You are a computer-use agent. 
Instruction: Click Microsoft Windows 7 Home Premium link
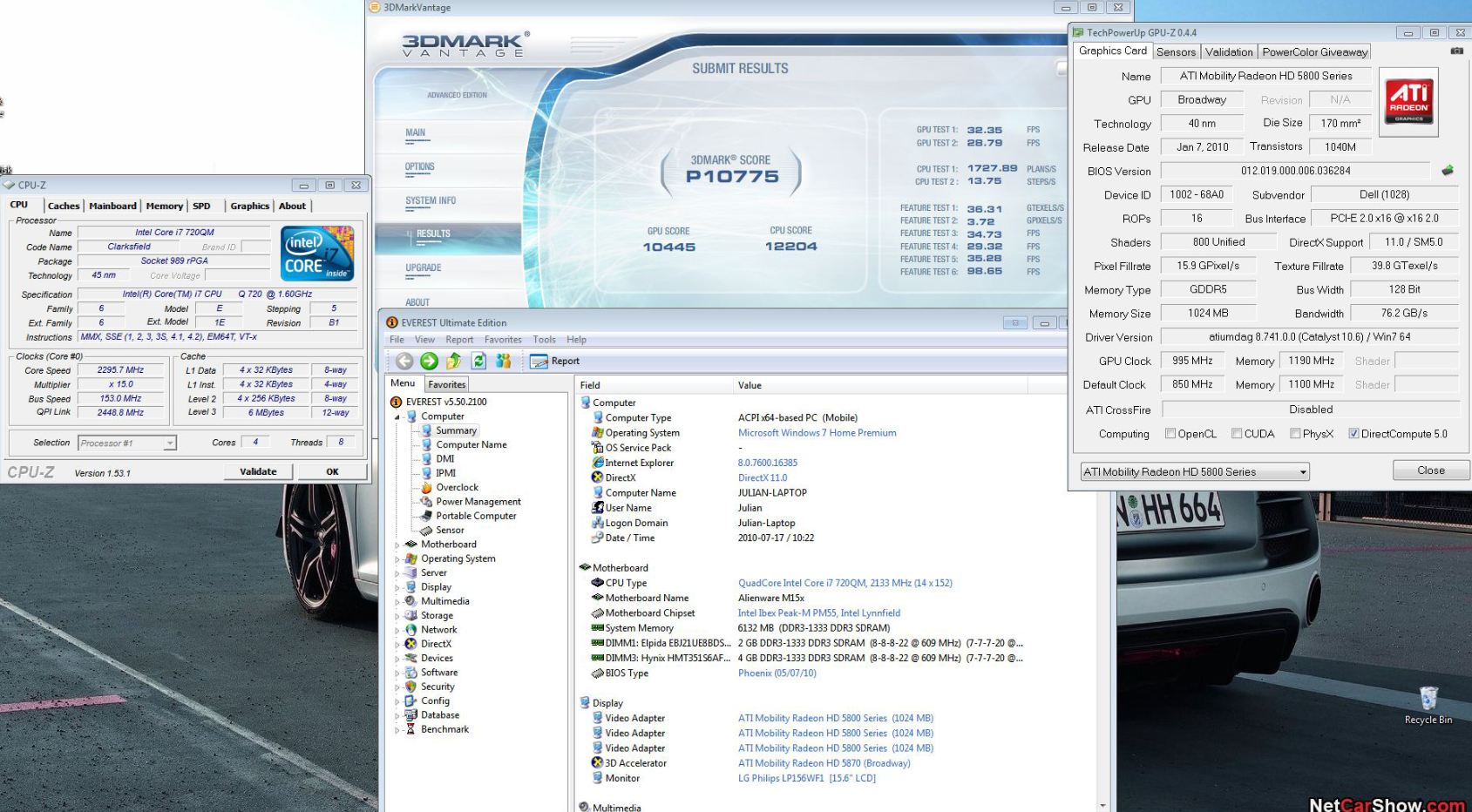(x=817, y=433)
